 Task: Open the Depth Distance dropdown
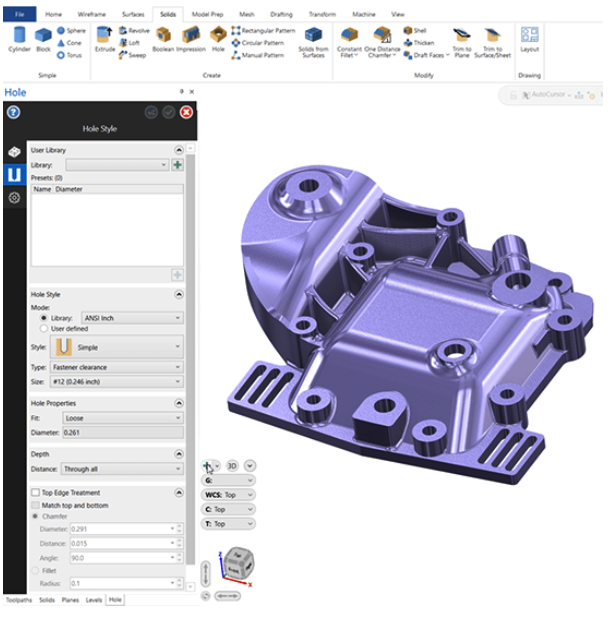pos(122,468)
